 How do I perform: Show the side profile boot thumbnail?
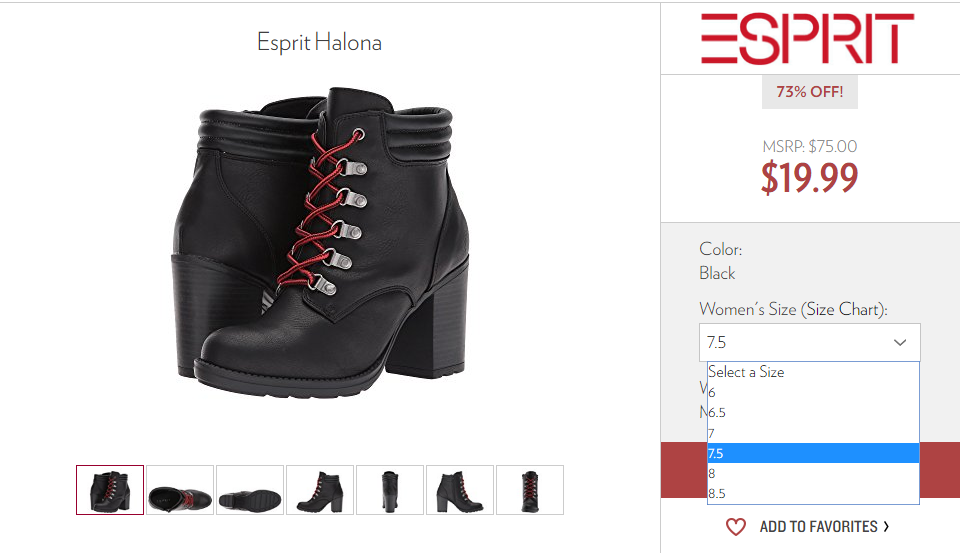click(320, 490)
